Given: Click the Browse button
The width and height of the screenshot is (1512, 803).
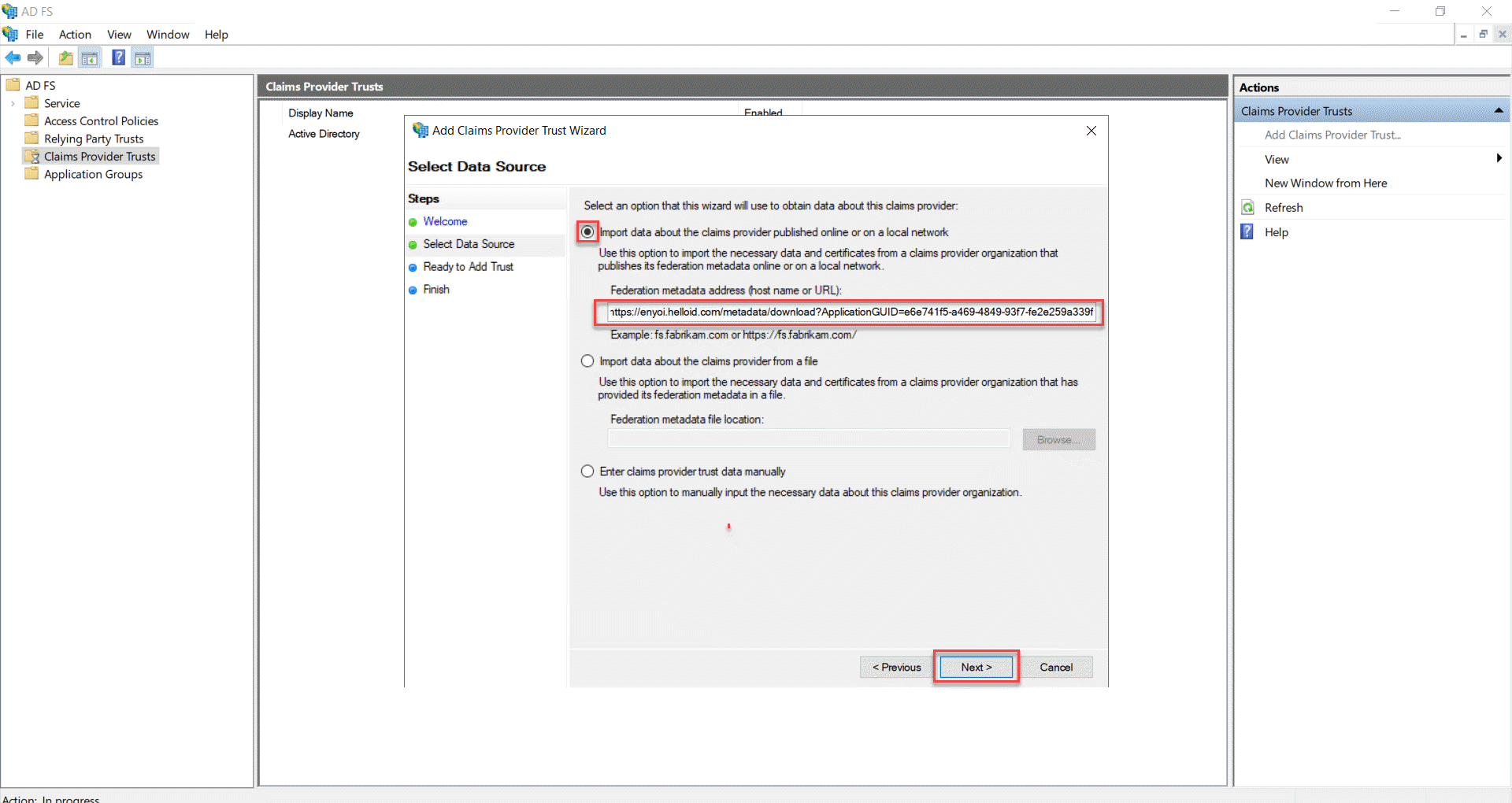Looking at the screenshot, I should click(x=1058, y=439).
